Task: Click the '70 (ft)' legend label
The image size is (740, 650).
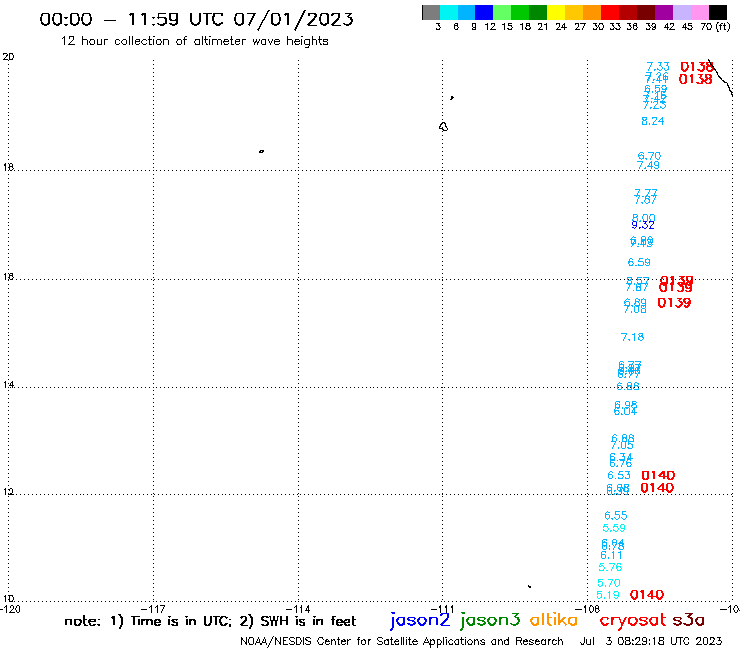Action: point(715,26)
